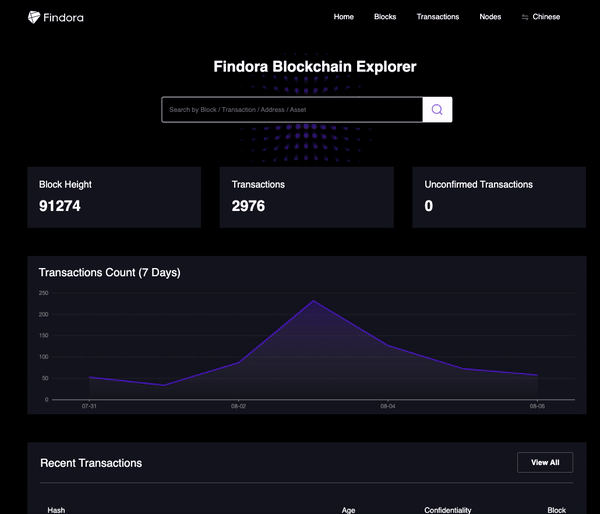Click the chart peak data point

313,301
